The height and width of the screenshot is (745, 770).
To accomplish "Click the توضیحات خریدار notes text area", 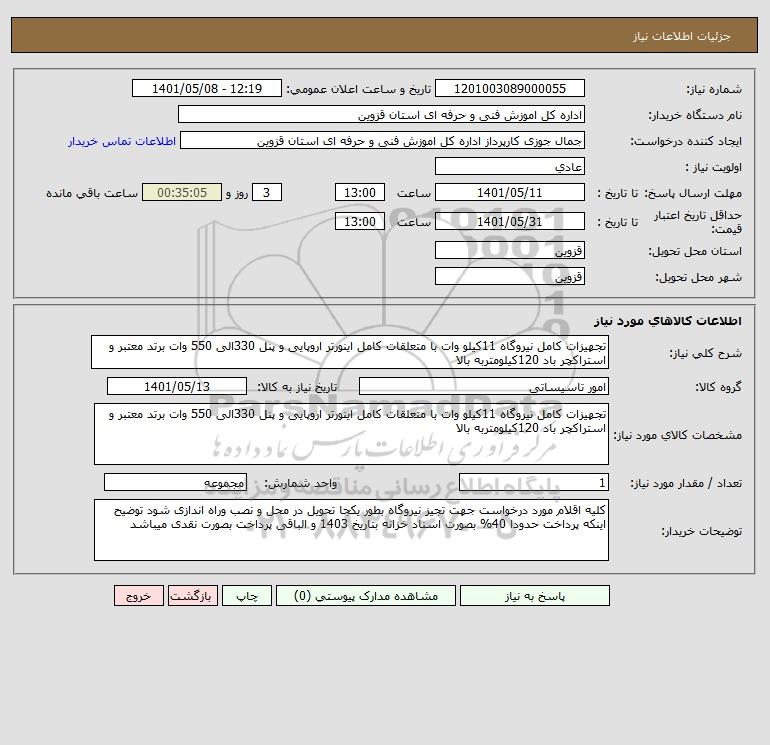I will (x=351, y=530).
